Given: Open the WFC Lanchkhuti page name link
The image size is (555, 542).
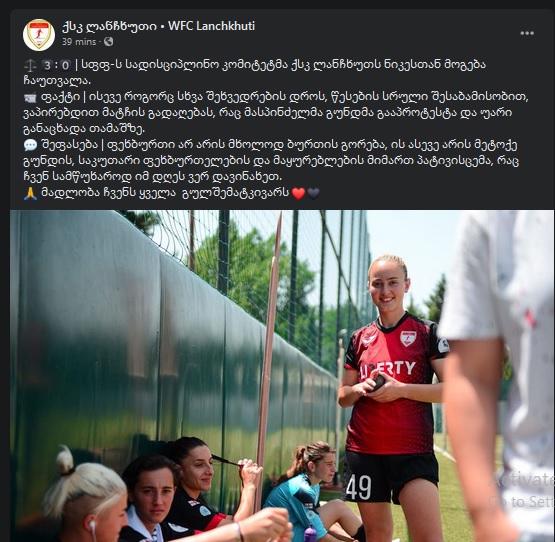Looking at the screenshot, I should 158,26.
